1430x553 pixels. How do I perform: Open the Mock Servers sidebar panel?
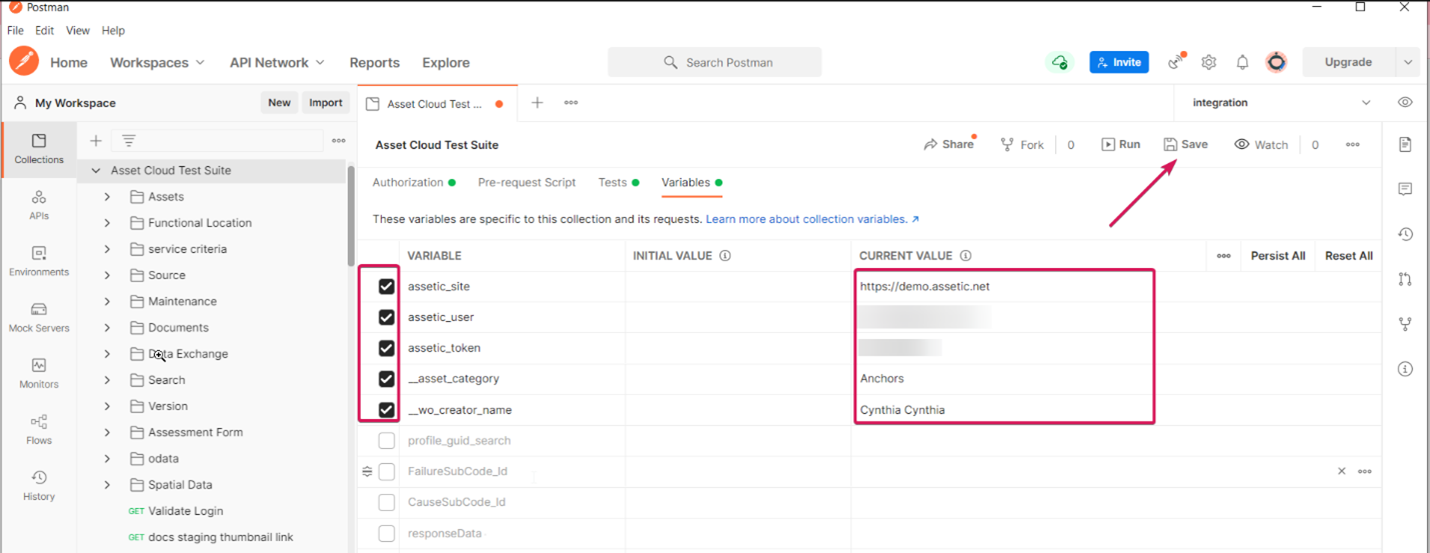(x=39, y=317)
